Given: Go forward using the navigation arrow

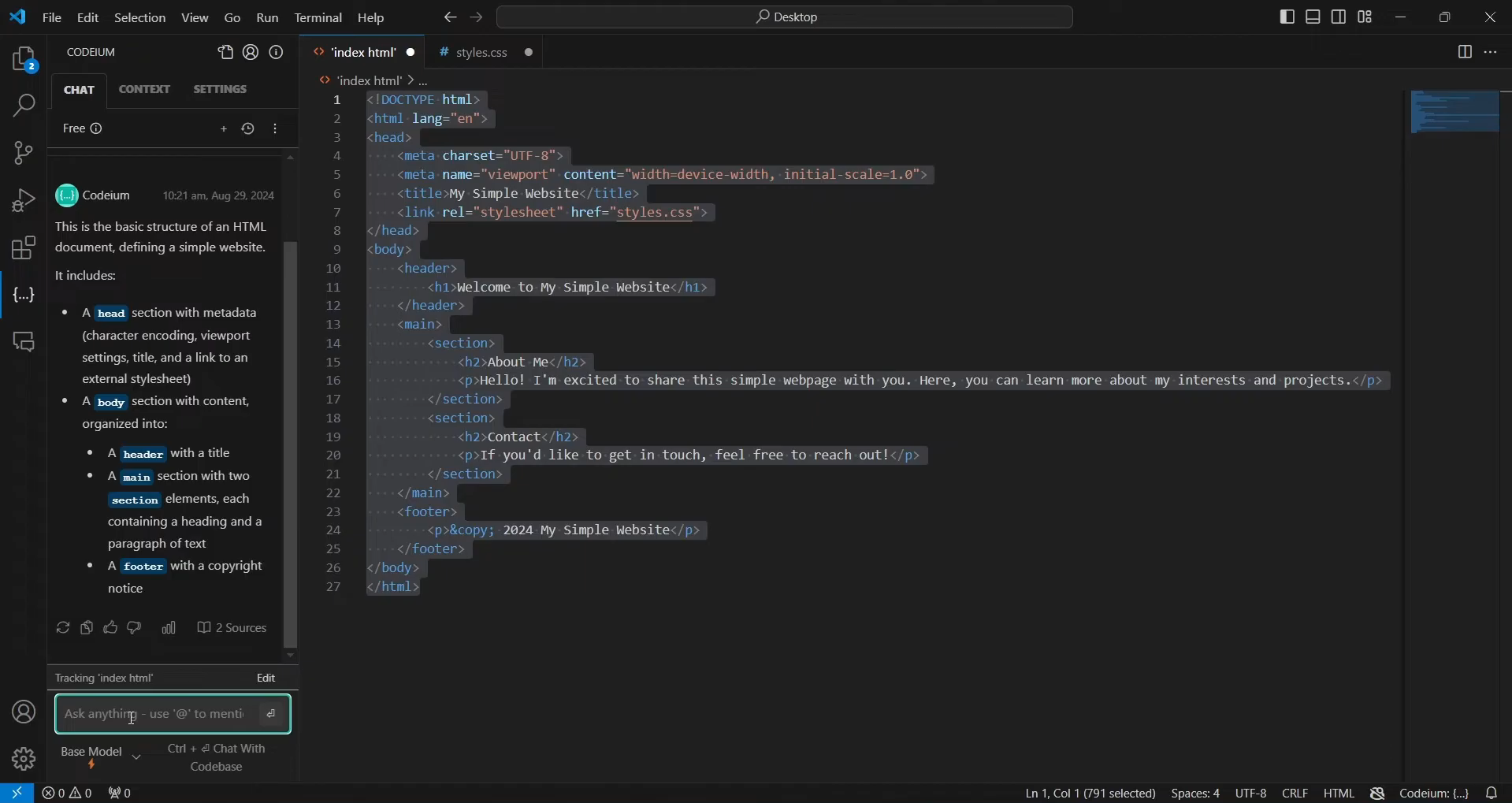Looking at the screenshot, I should point(477,17).
